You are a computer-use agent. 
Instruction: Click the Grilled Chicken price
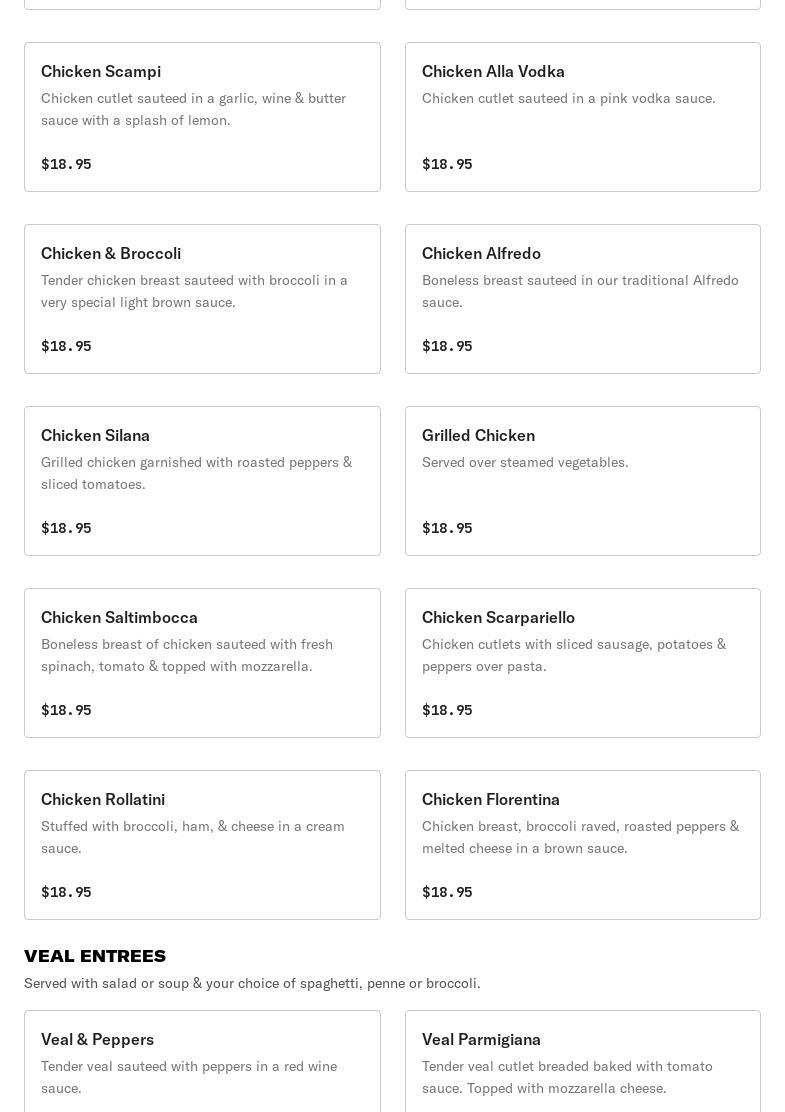click(447, 528)
